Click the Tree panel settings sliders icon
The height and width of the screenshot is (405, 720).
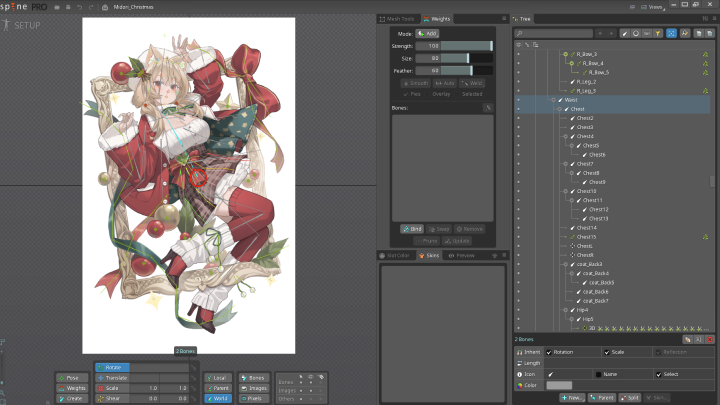705,18
